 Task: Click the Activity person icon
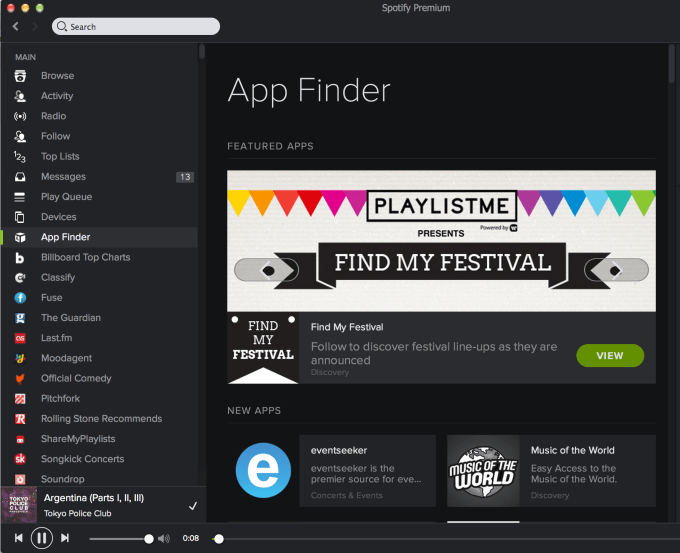[x=20, y=96]
